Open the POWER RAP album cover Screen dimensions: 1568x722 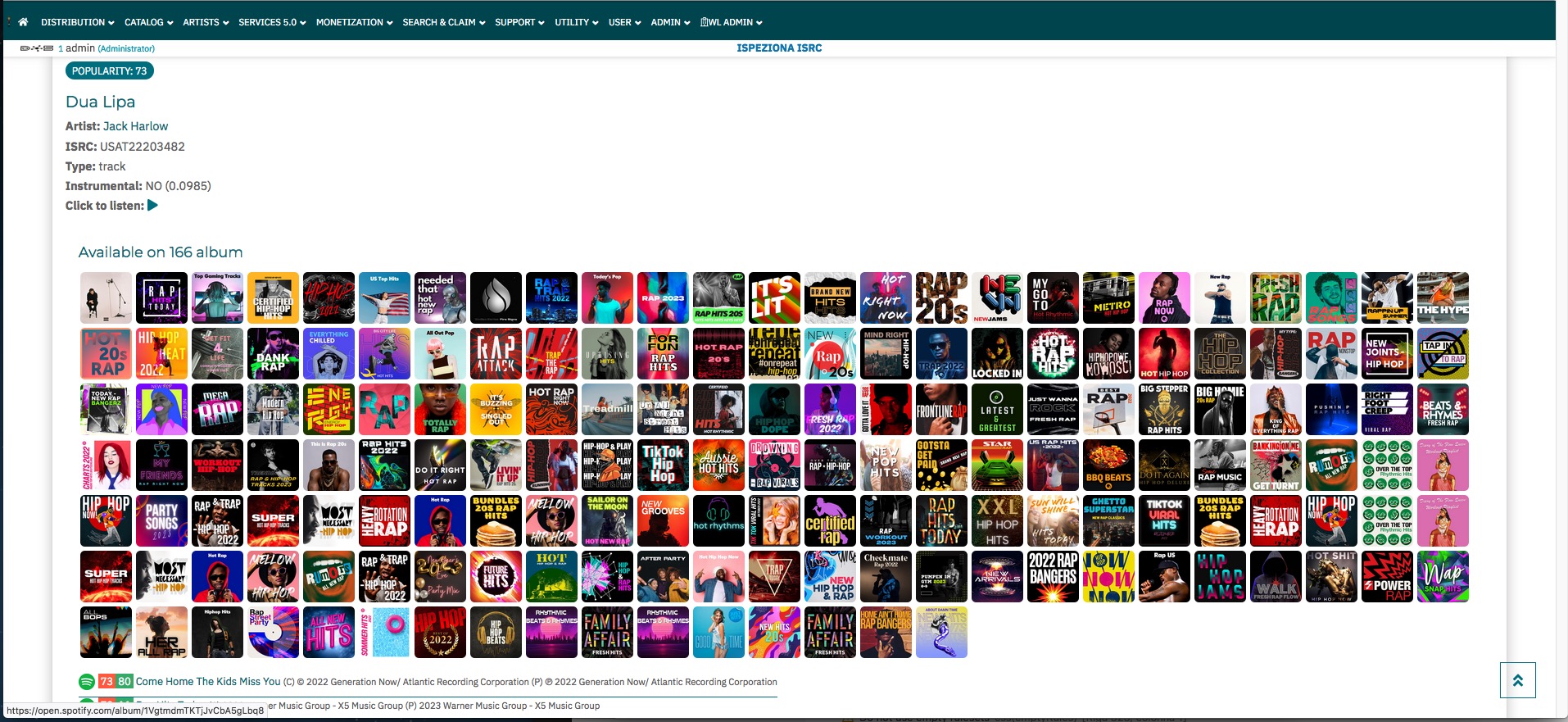click(1387, 576)
